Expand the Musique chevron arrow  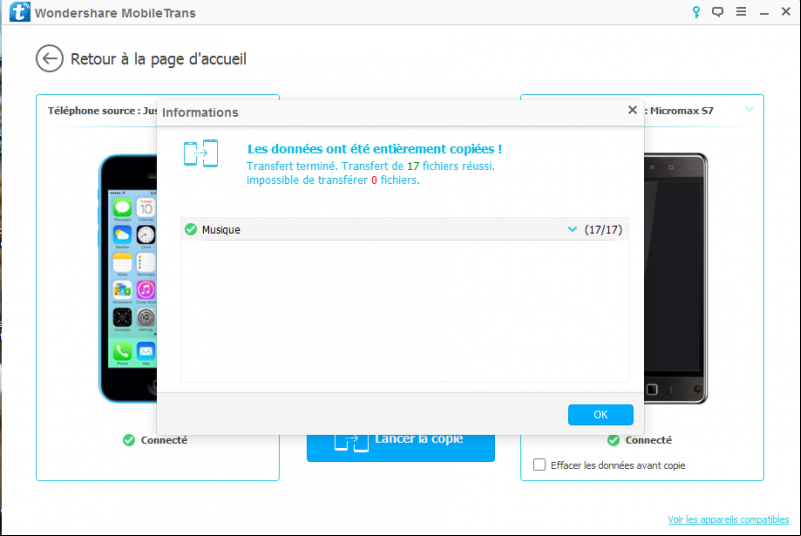pyautogui.click(x=572, y=229)
